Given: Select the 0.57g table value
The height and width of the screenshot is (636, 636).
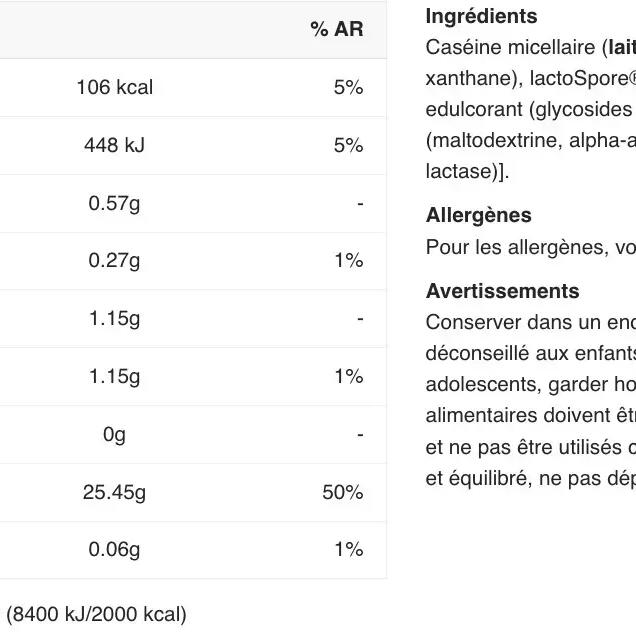Looking at the screenshot, I should point(114,203).
